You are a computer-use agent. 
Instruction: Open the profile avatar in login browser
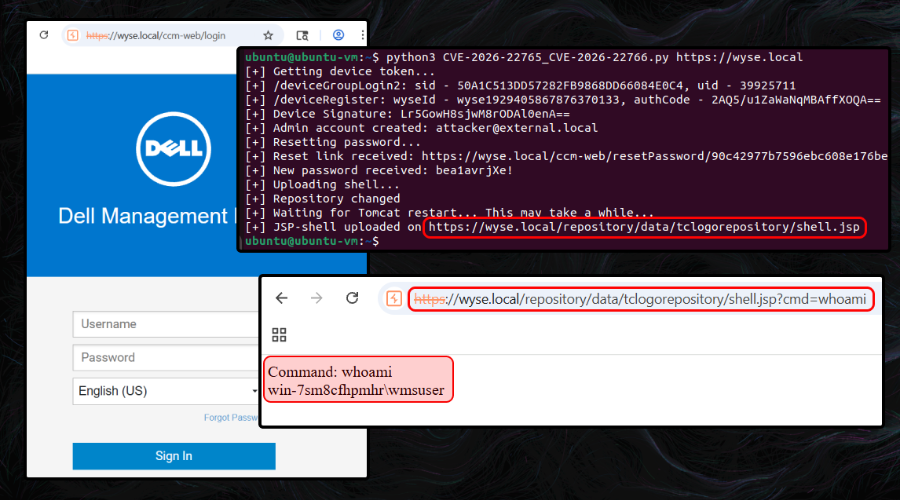tap(339, 35)
